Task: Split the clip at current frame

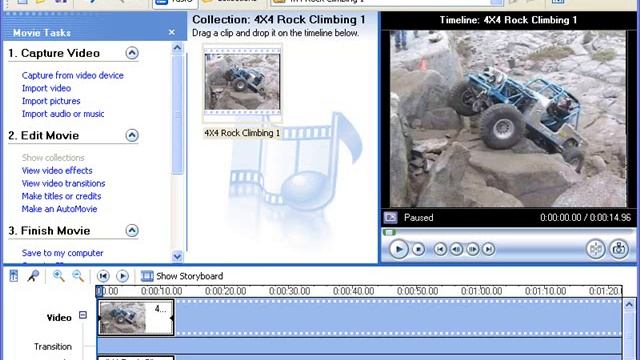Action: point(596,249)
